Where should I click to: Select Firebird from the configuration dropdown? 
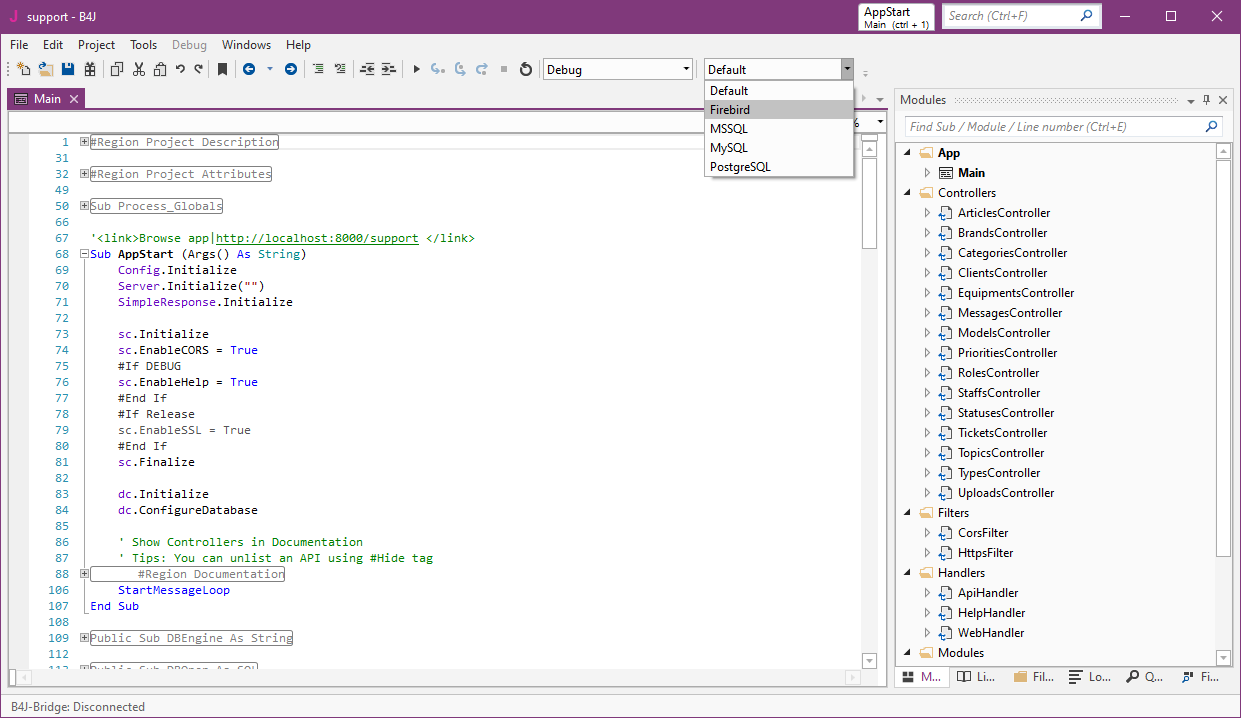pos(730,110)
